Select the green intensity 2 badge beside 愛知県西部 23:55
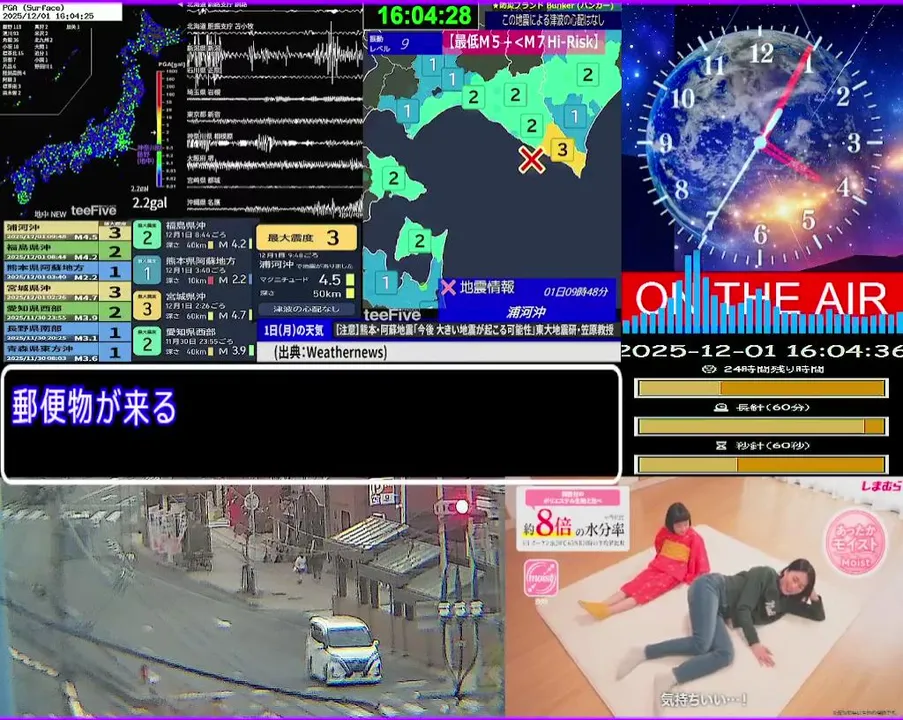This screenshot has width=903, height=720. [147, 342]
